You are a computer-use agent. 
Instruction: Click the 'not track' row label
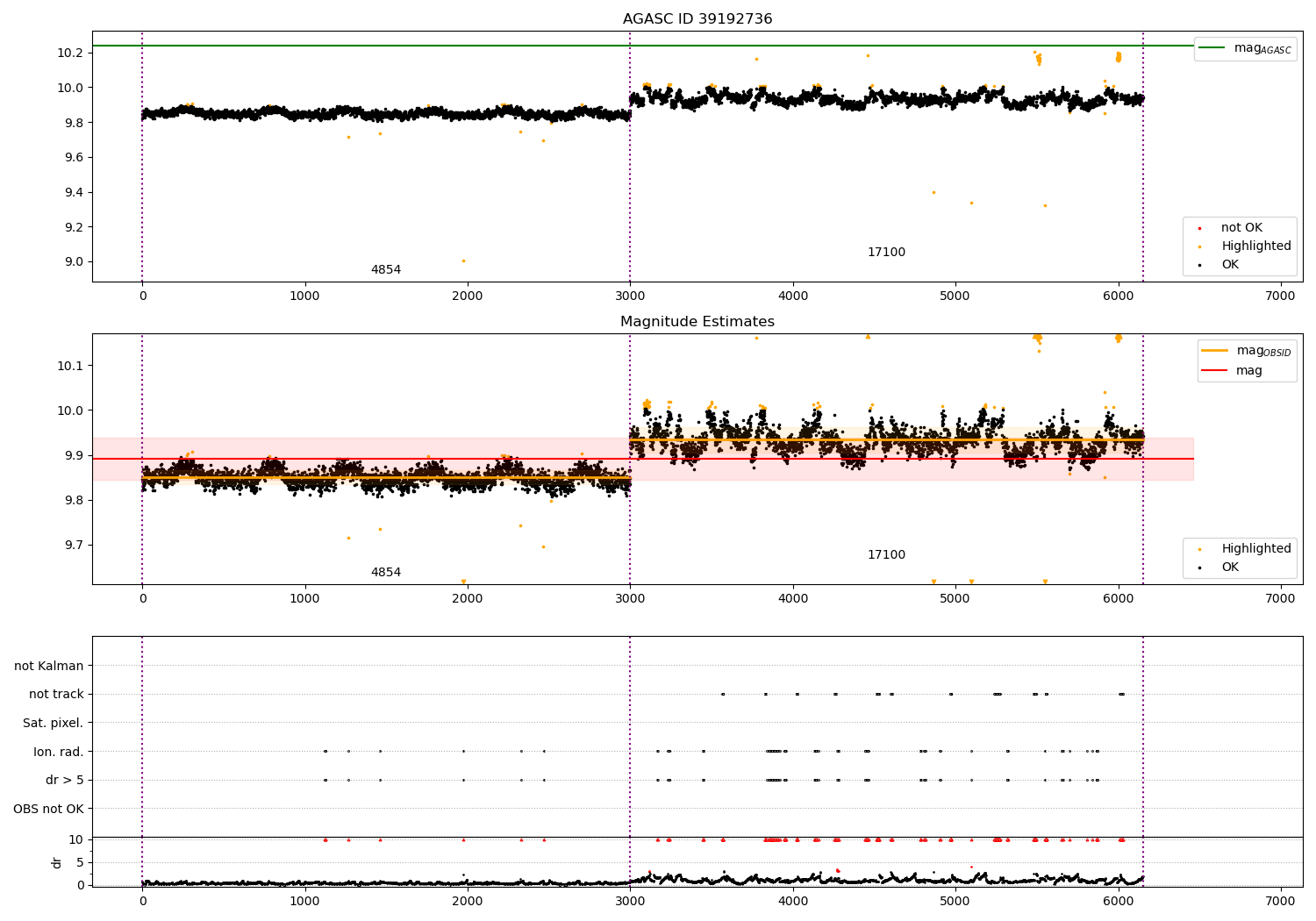tap(56, 695)
